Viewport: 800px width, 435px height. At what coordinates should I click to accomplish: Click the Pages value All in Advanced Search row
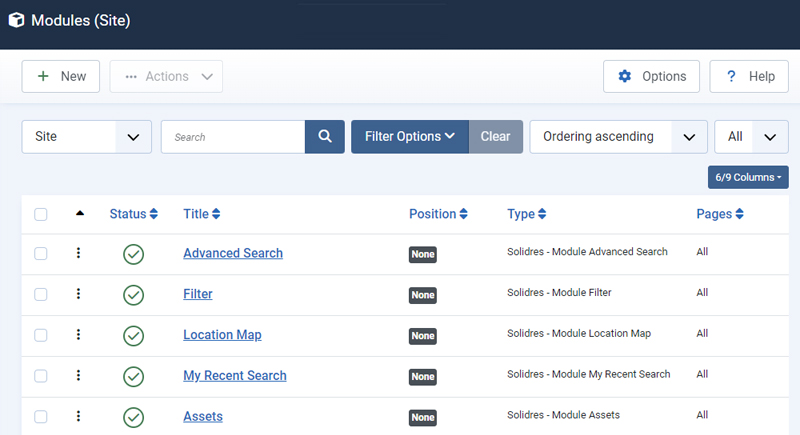702,251
